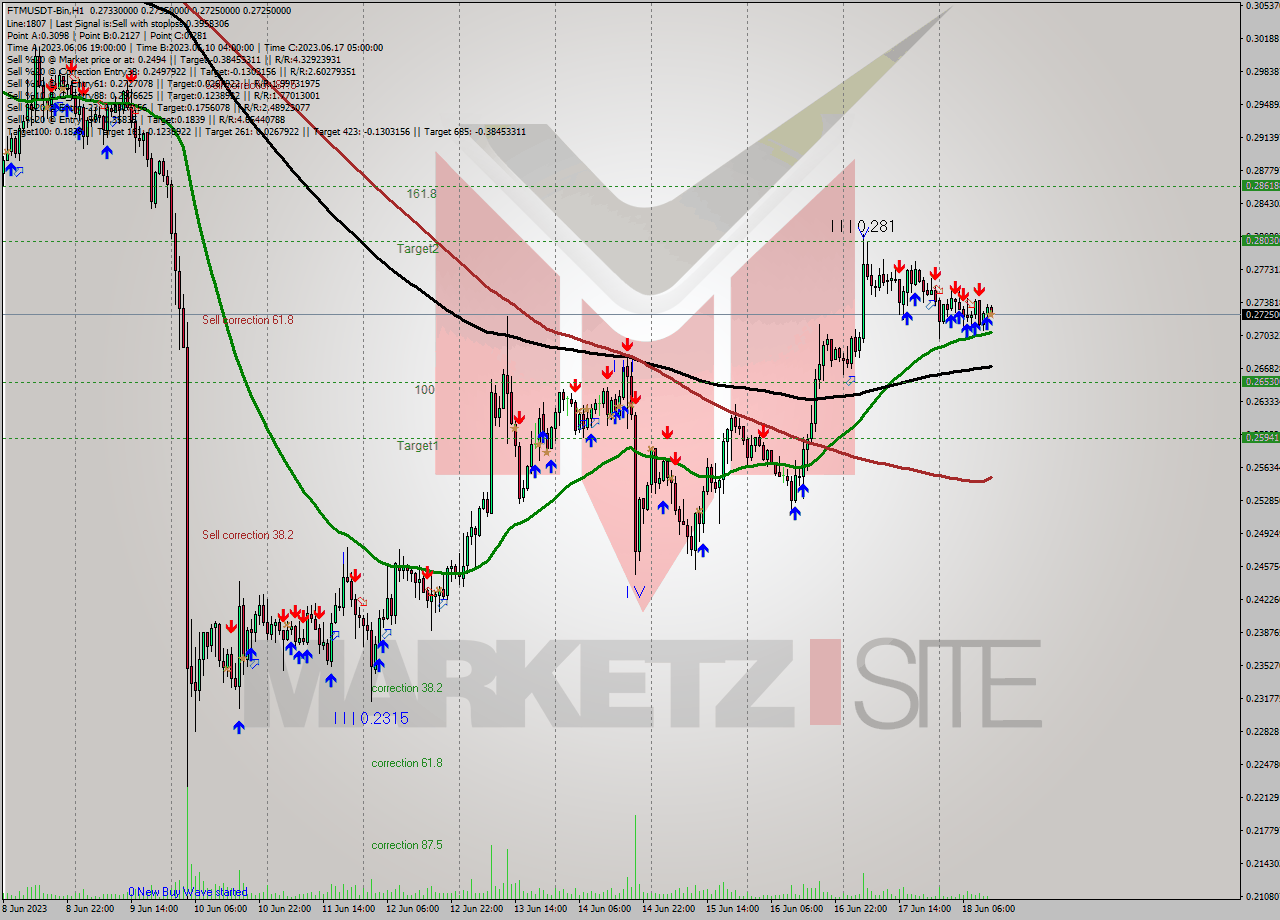Click the 'Last Signal is:Sell with stoploss' line
Viewport: 1280px width, 920px height.
click(x=117, y=23)
